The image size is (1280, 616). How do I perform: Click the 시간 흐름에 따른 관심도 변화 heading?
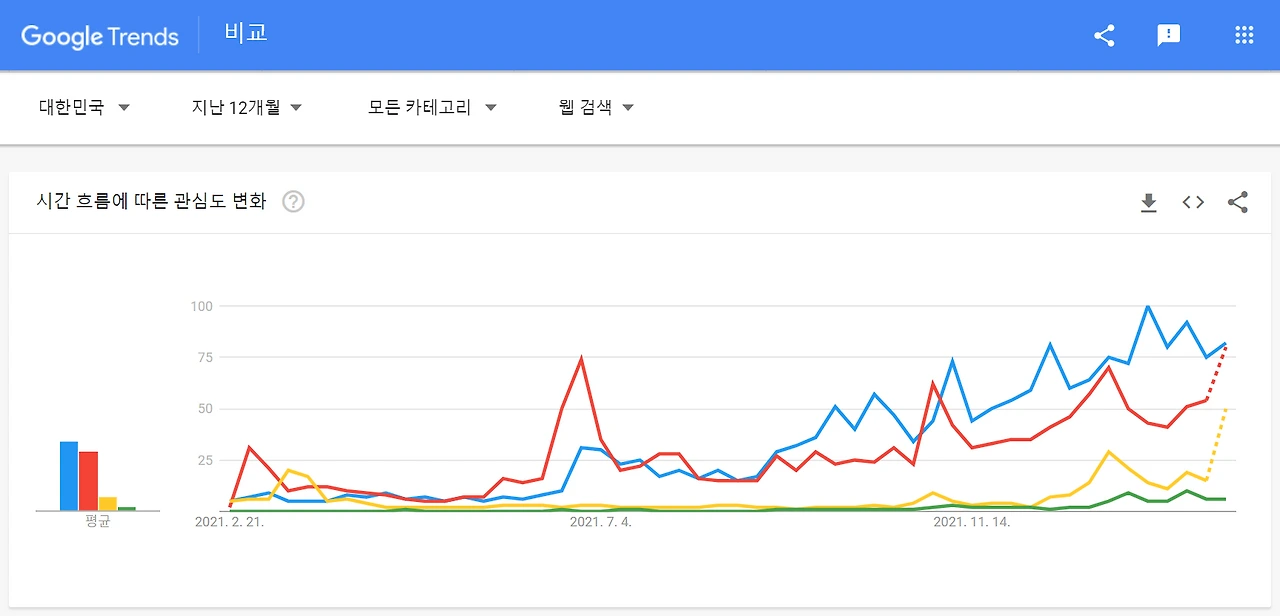click(151, 202)
